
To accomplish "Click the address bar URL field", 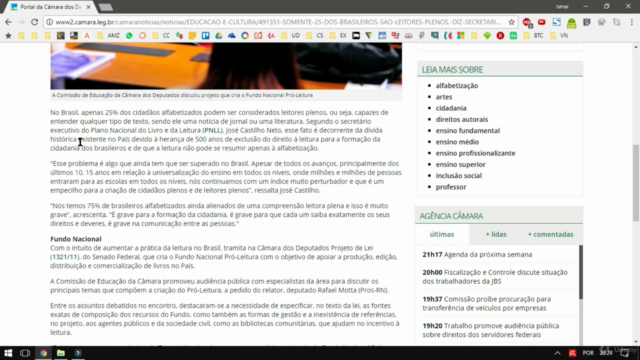I will (278, 22).
